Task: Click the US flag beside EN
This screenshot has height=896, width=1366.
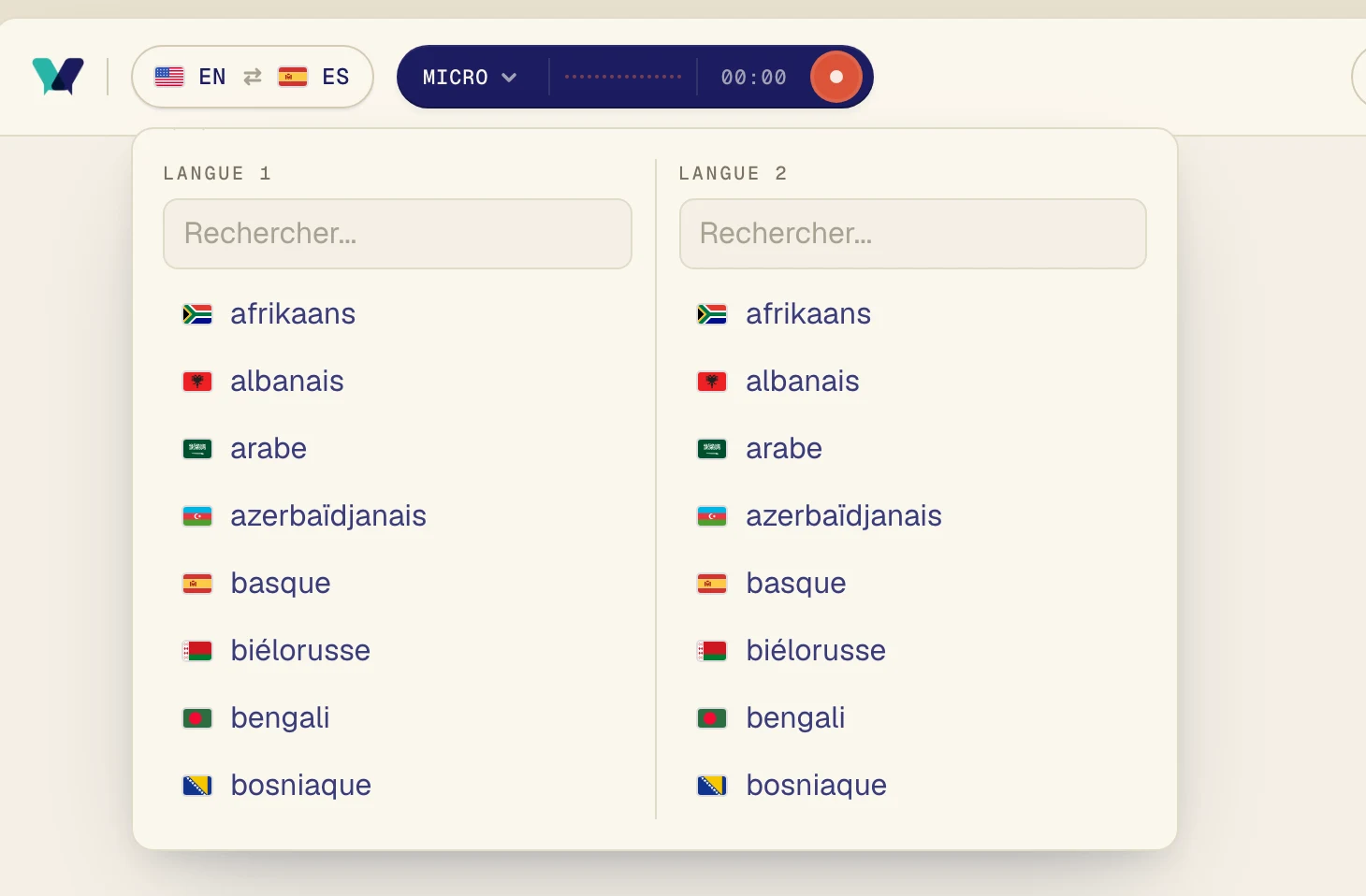Action: point(169,77)
